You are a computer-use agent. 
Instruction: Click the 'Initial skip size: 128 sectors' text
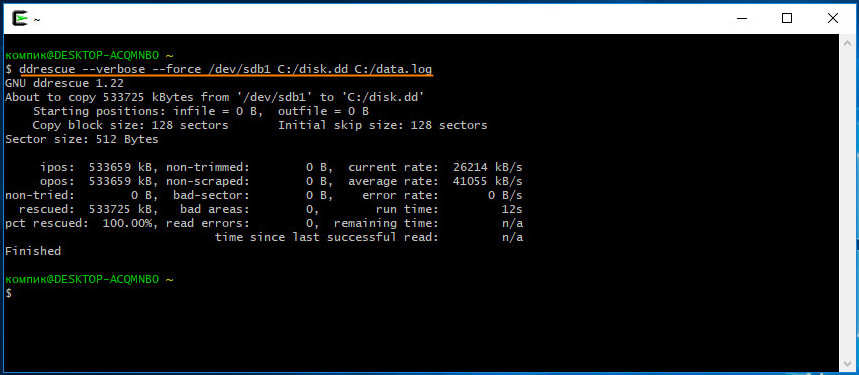pyautogui.click(x=382, y=125)
